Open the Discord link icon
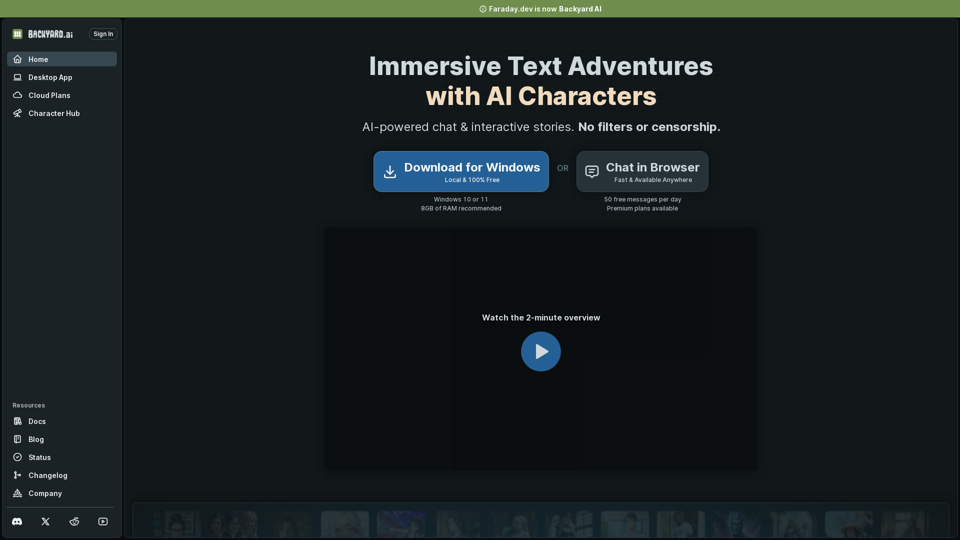 pos(17,522)
